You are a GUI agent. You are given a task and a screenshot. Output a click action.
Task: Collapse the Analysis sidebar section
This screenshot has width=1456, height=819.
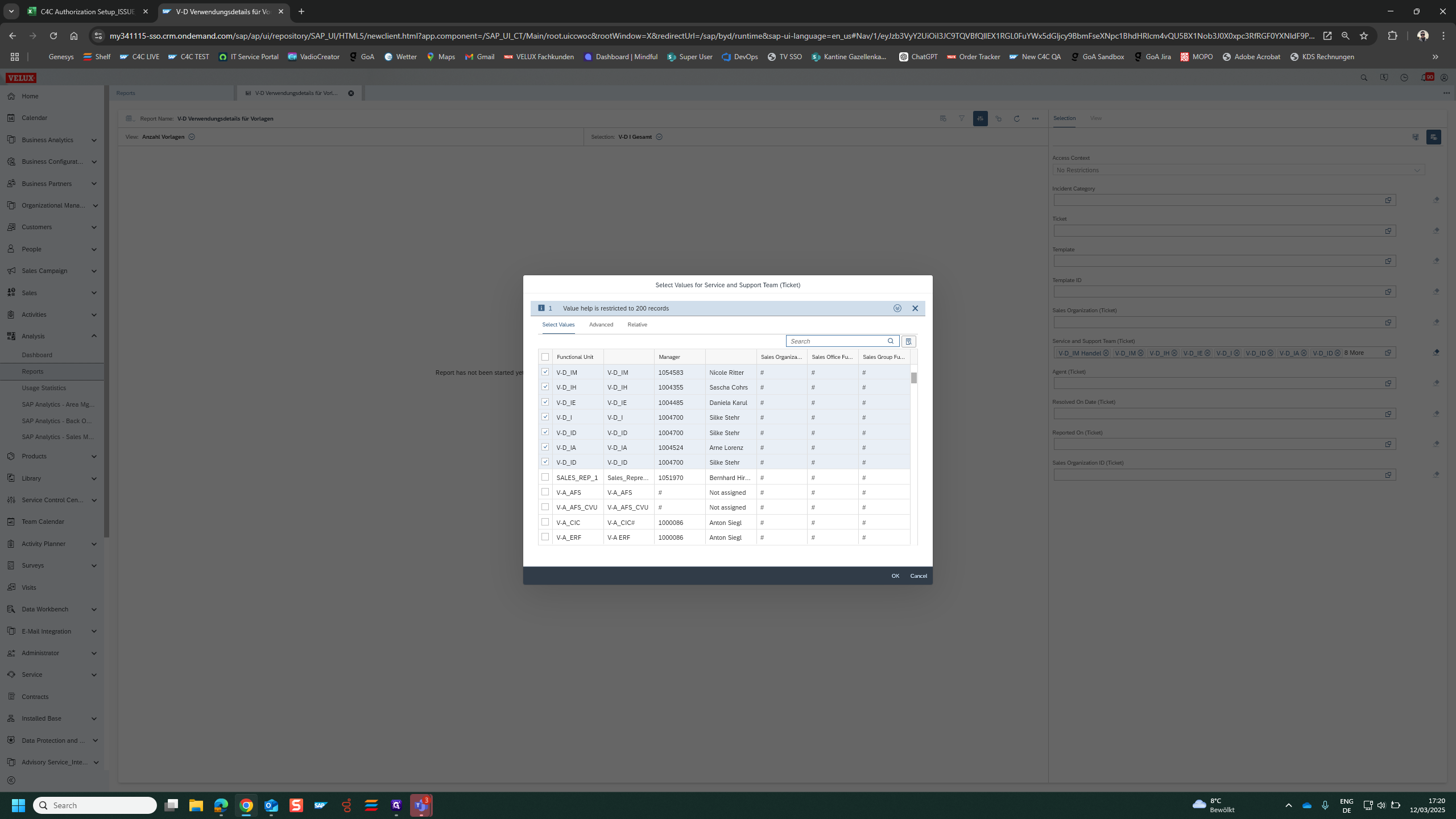click(x=94, y=336)
